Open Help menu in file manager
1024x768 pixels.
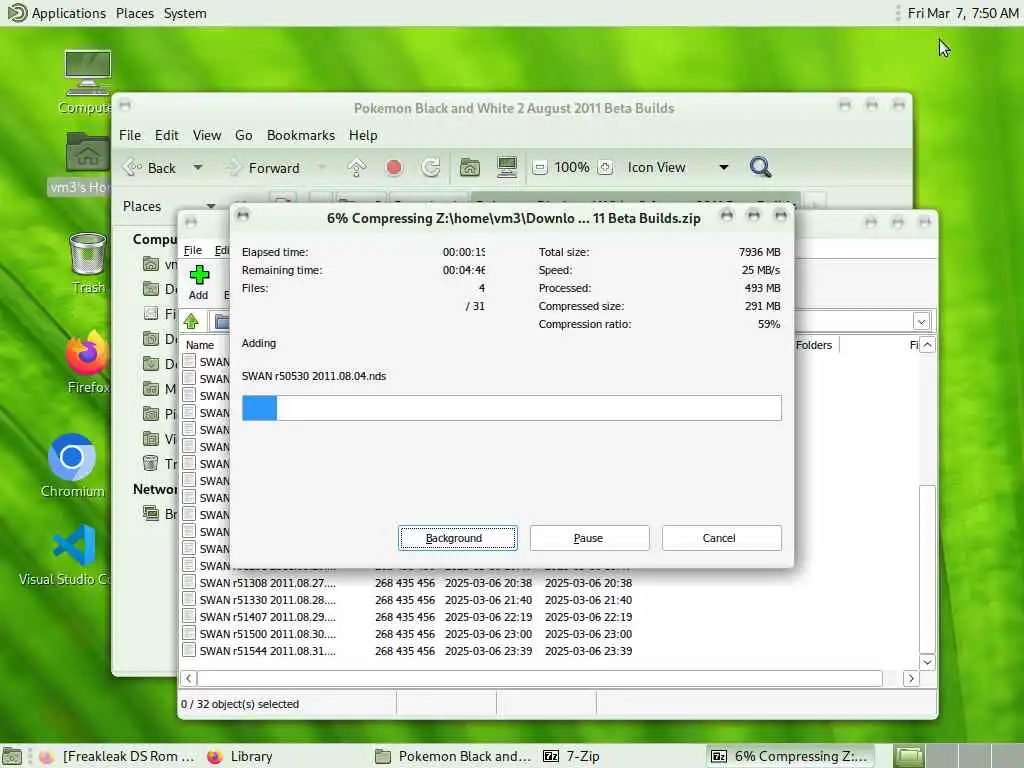coord(362,135)
